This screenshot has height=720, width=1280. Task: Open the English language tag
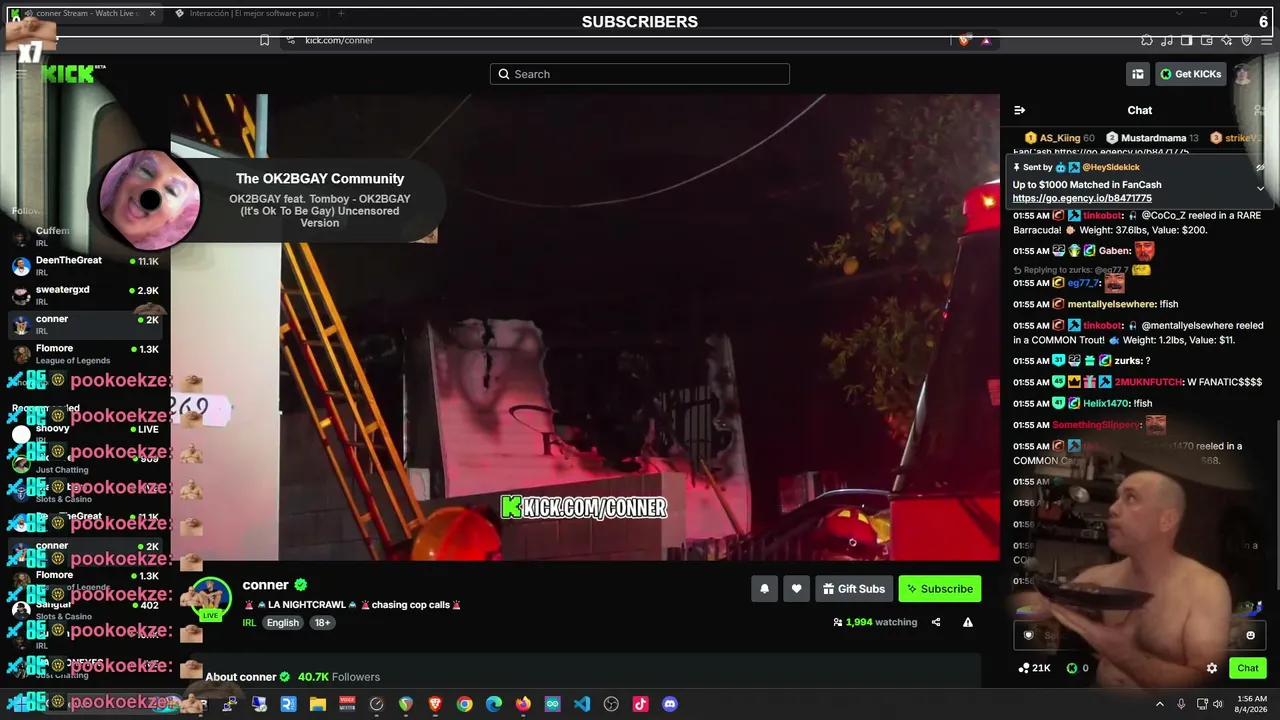(283, 622)
